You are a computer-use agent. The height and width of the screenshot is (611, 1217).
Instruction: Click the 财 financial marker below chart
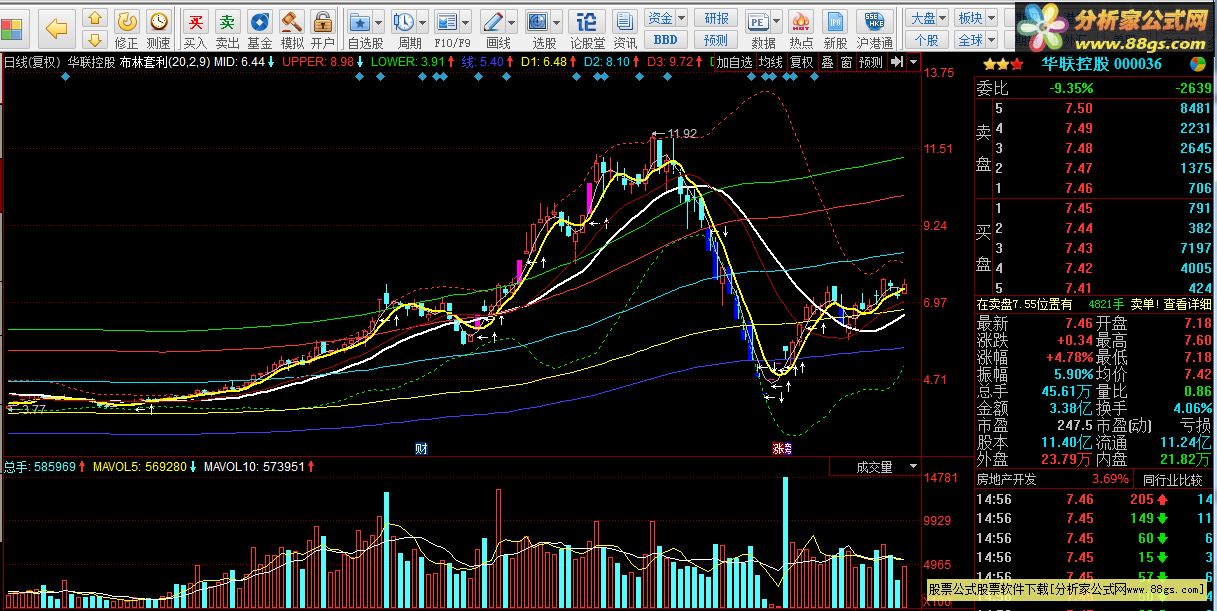tap(421, 449)
